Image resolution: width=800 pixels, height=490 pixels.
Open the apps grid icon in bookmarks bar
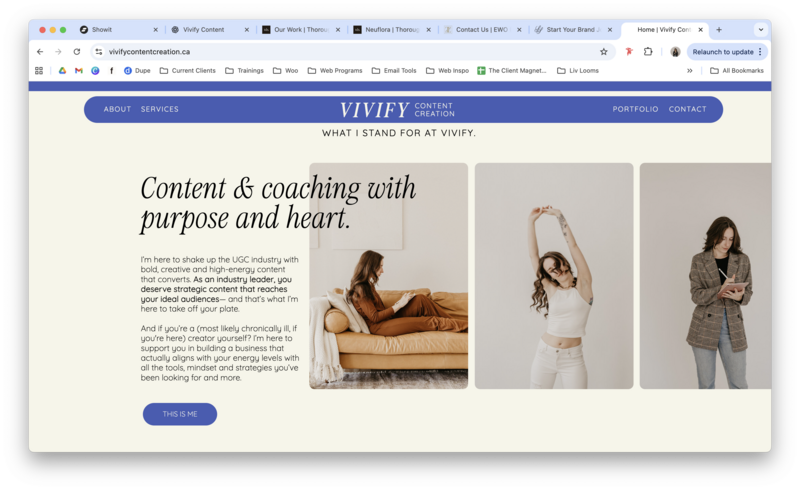click(39, 70)
